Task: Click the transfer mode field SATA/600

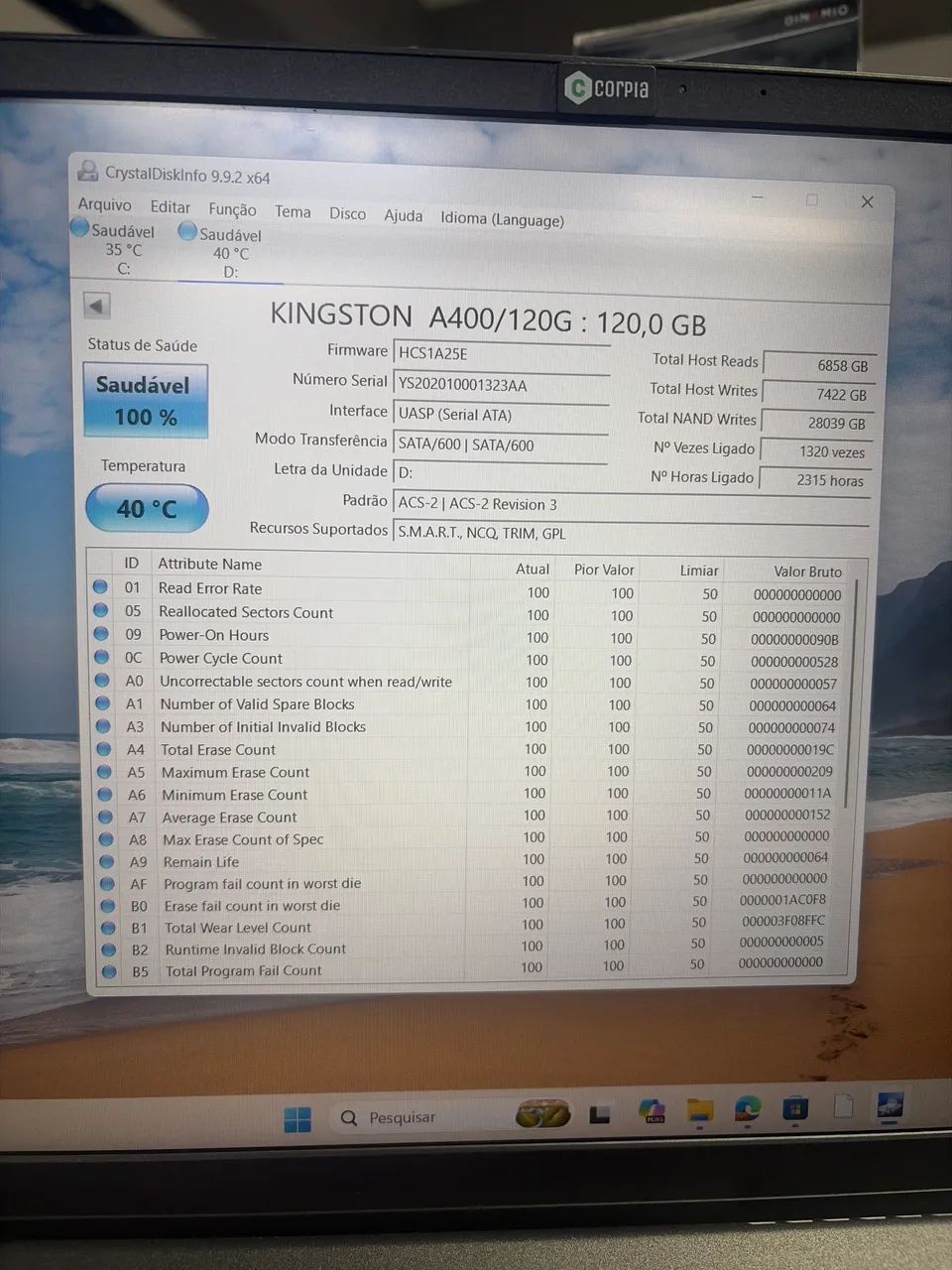Action: pyautogui.click(x=501, y=445)
